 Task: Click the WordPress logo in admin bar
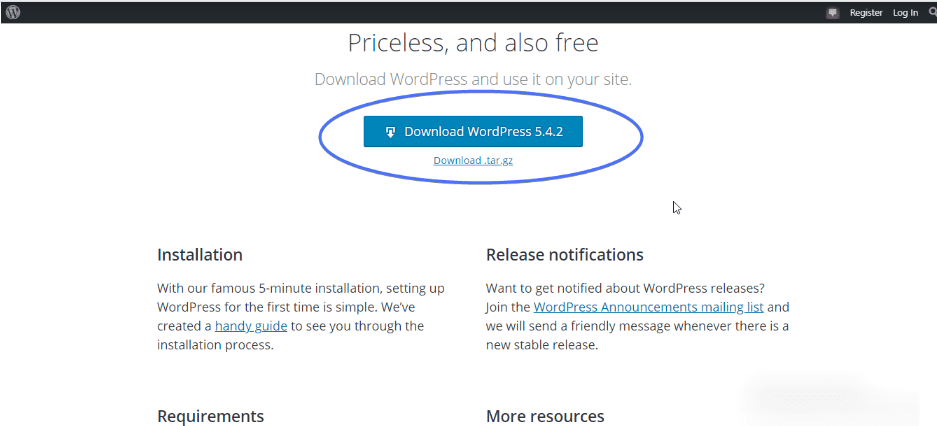[13, 12]
